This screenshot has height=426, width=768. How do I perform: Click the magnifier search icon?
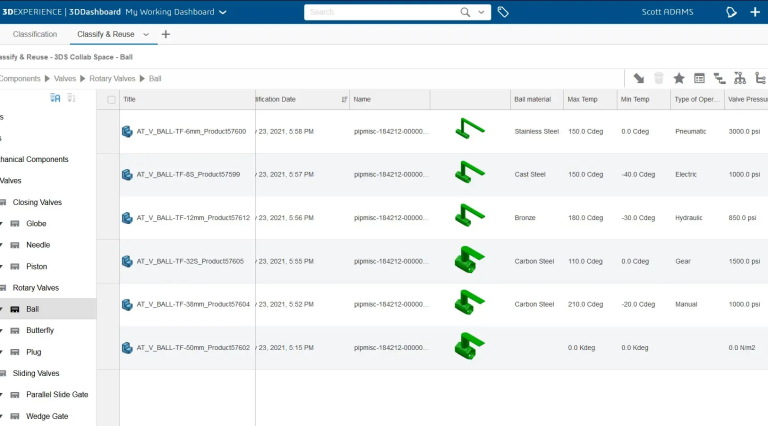tap(465, 12)
